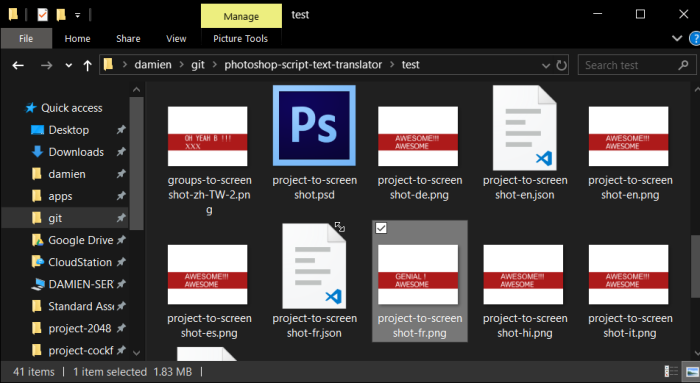This screenshot has height=383, width=700.
Task: Click the navigation pane scroll down arrow
Action: [x=137, y=353]
